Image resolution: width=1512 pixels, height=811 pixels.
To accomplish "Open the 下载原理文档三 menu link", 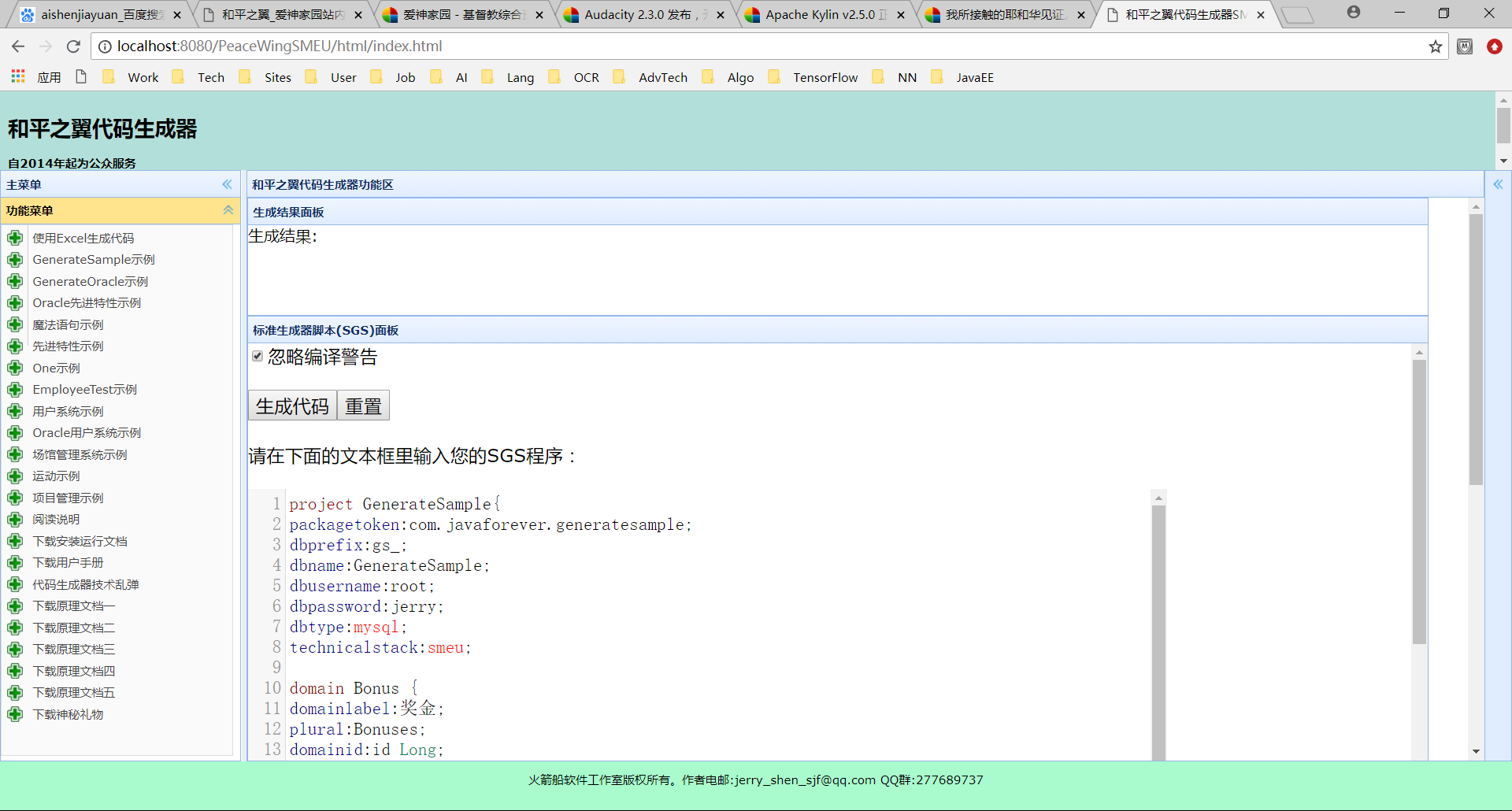I will pyautogui.click(x=73, y=649).
